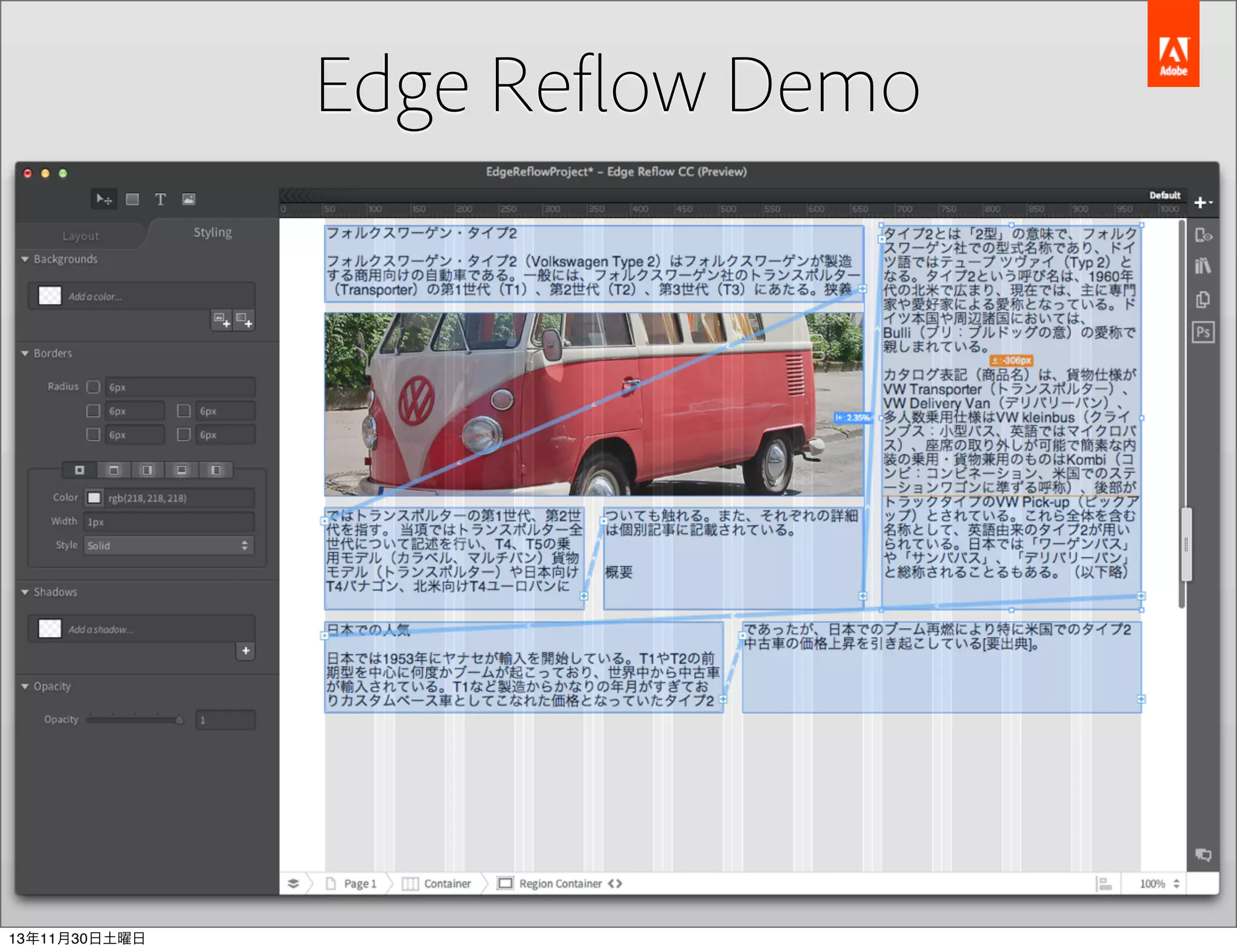Select the Text tool
Image resolution: width=1237 pixels, height=952 pixels.
point(160,199)
